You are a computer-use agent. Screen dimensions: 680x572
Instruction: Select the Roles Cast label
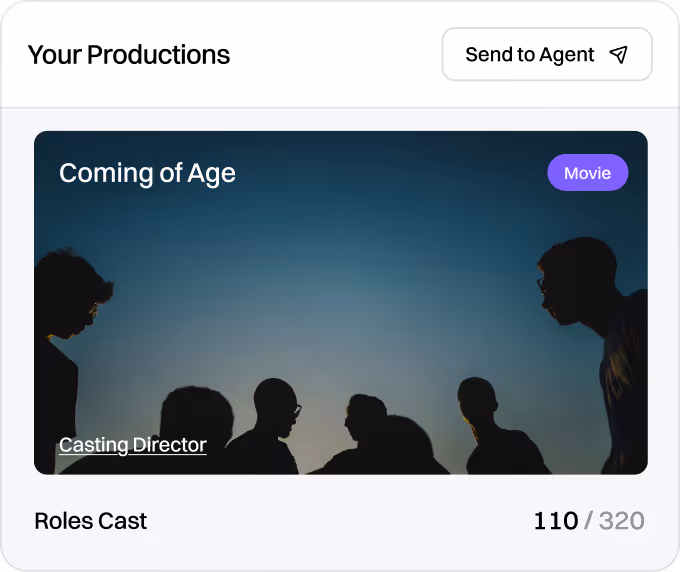[x=91, y=521]
